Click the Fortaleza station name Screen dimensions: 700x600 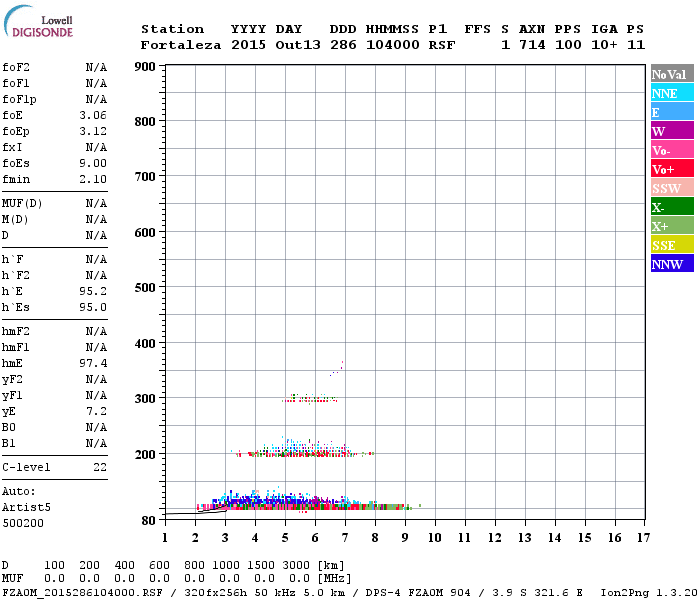coord(181,45)
